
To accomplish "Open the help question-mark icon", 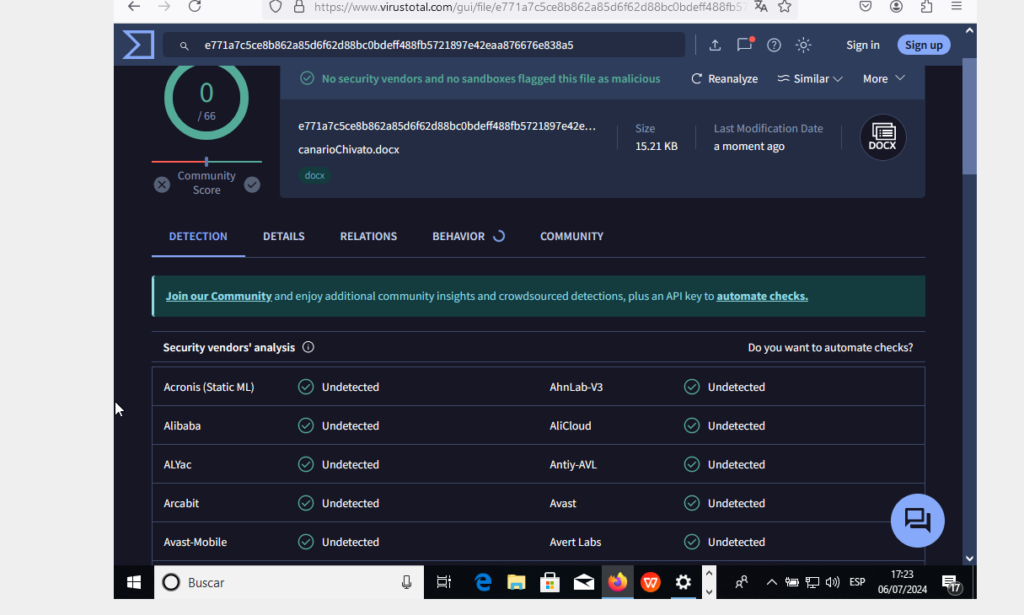I will tap(774, 45).
